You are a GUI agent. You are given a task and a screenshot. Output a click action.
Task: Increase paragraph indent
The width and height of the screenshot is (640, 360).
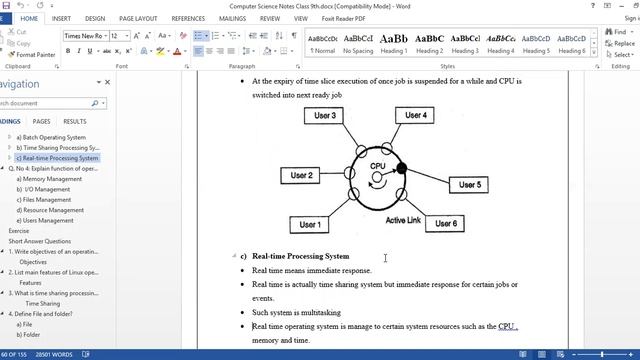(264, 36)
